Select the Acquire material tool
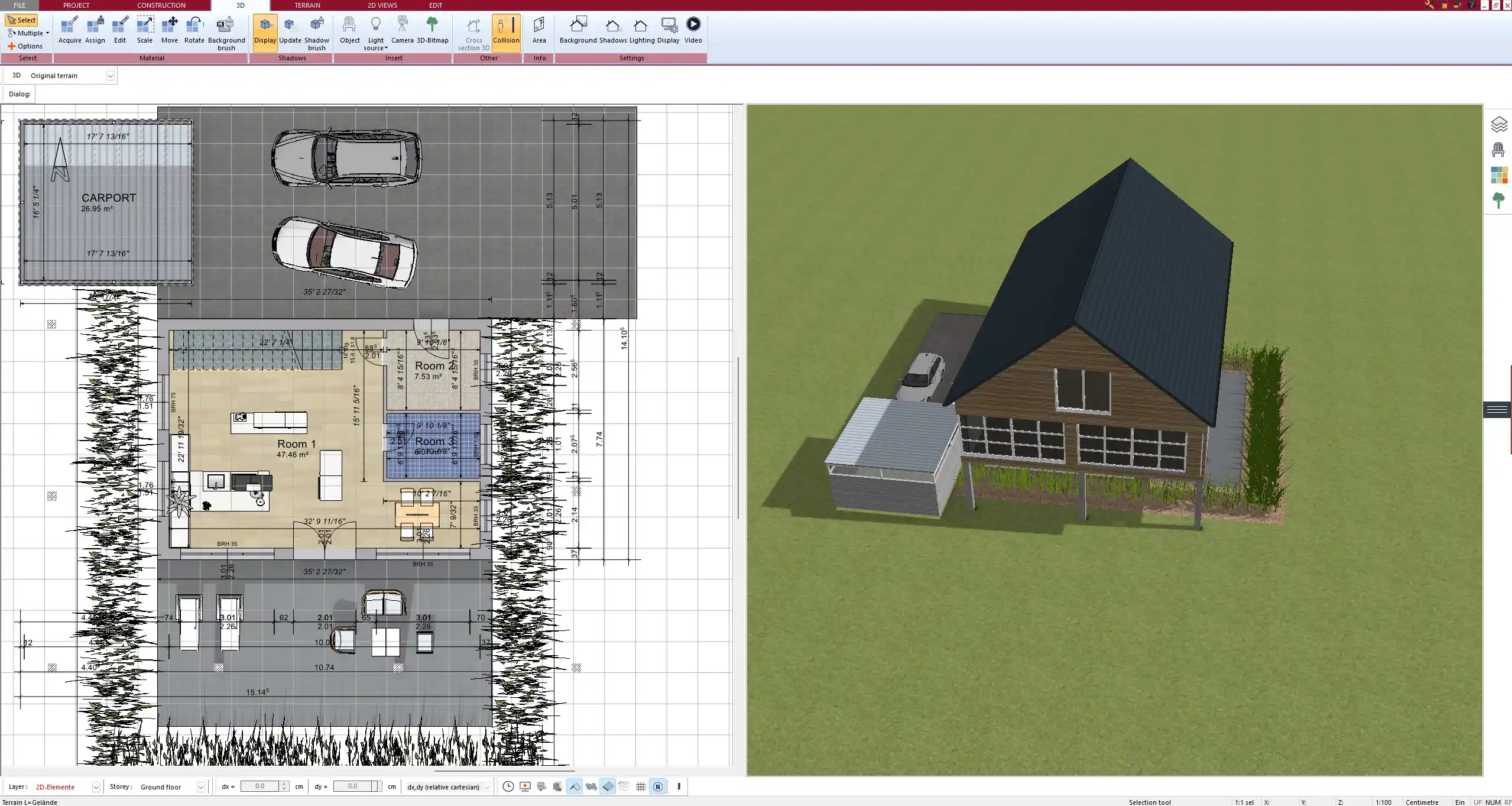Screen dimensions: 1512x806 [70, 30]
